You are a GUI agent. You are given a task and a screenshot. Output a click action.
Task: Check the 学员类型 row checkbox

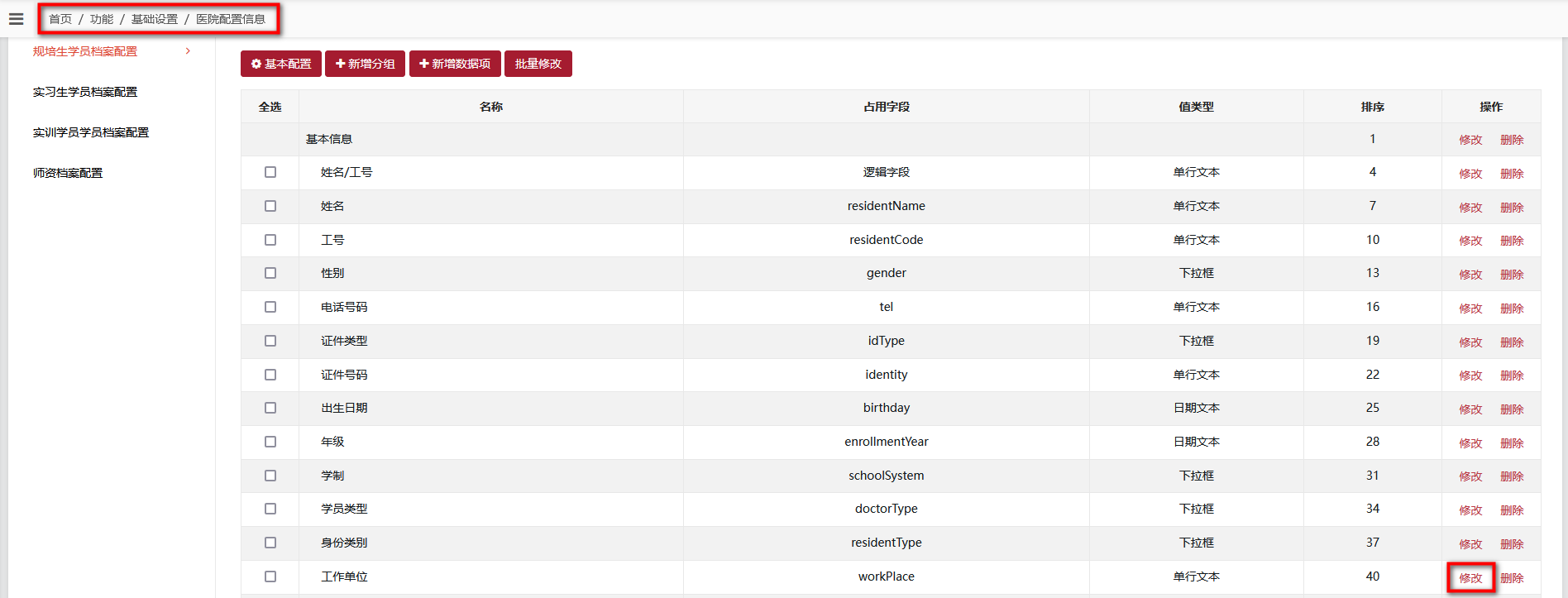(270, 509)
